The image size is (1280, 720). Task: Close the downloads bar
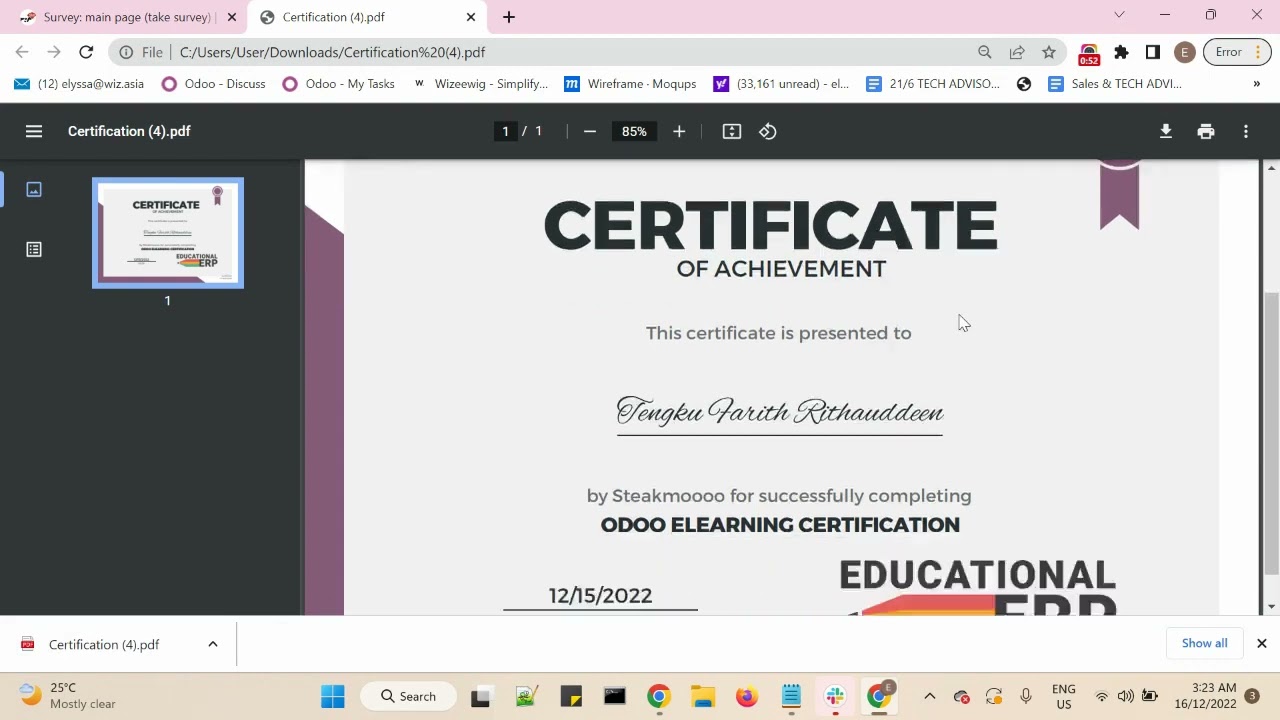click(1261, 643)
